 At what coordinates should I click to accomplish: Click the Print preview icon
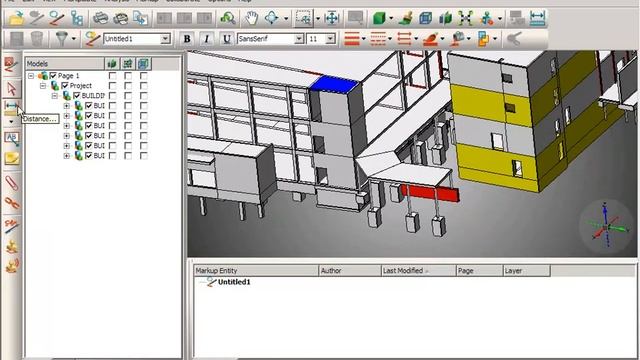tap(121, 18)
